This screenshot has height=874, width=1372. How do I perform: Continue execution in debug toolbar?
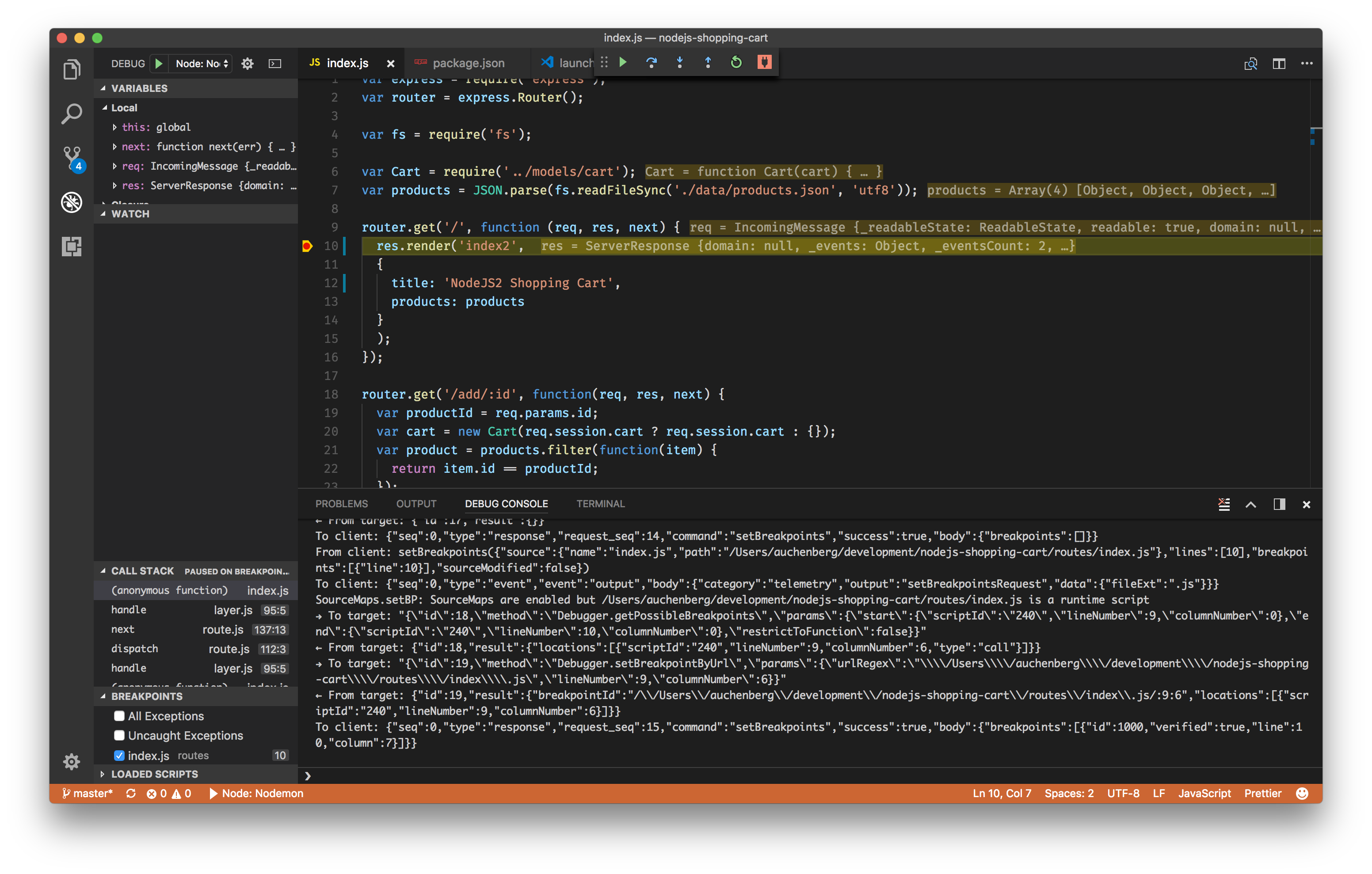(x=623, y=61)
